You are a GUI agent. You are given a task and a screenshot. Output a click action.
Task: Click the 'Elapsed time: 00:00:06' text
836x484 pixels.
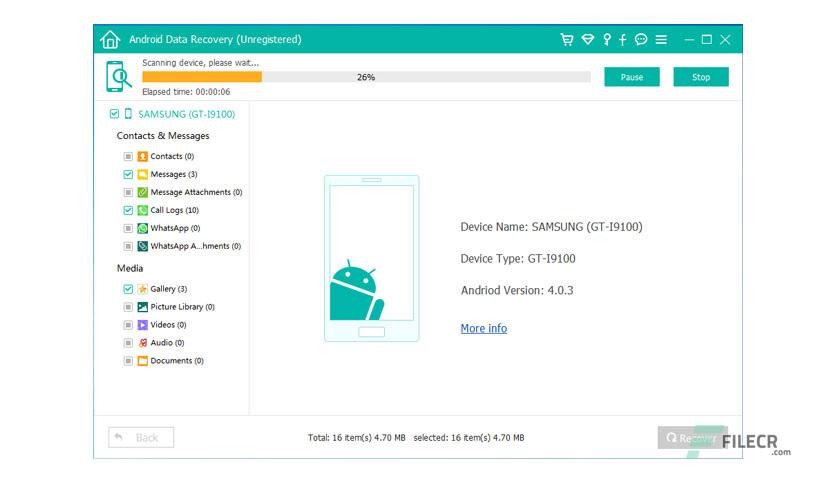pos(186,92)
